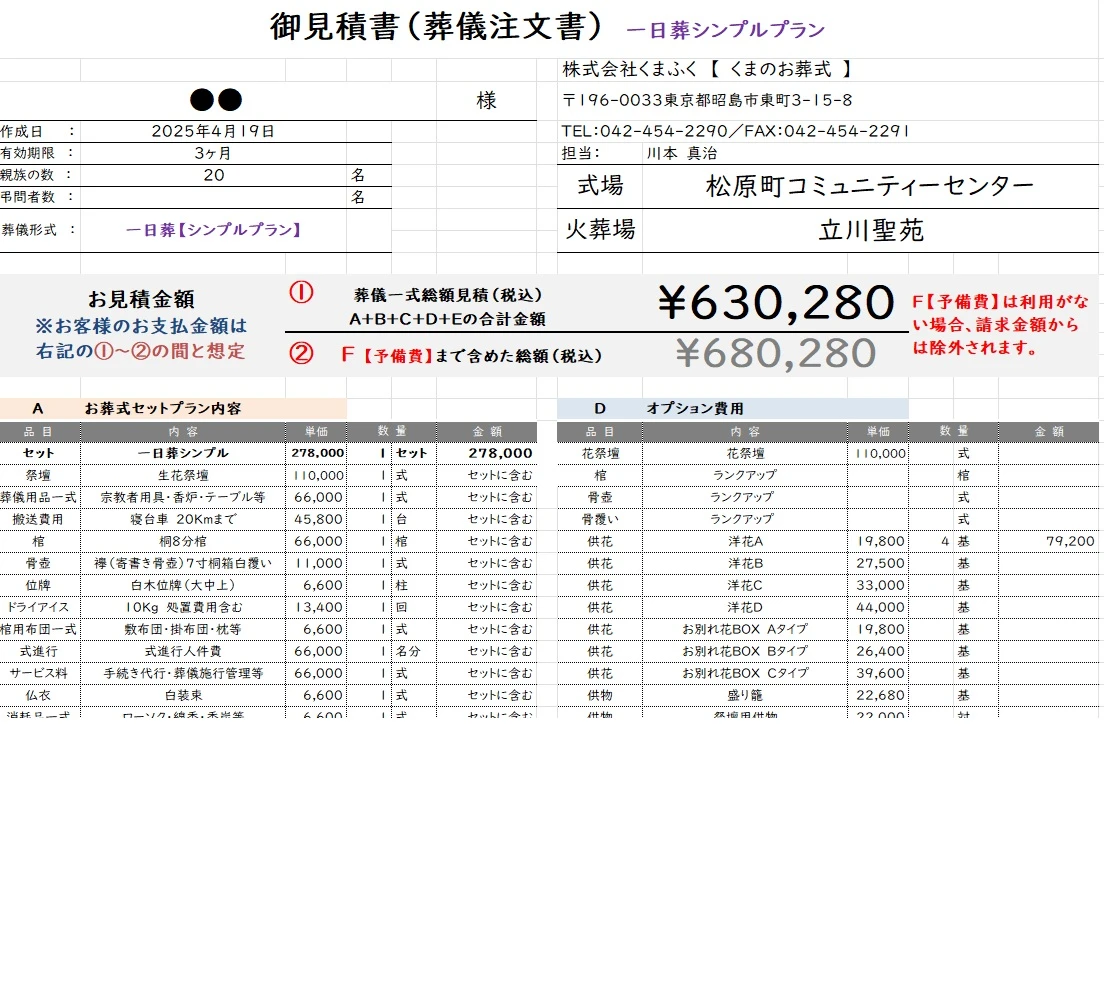1104x992 pixels.
Task: Select the 盛り籠 unit price 22,680
Action: [879, 695]
